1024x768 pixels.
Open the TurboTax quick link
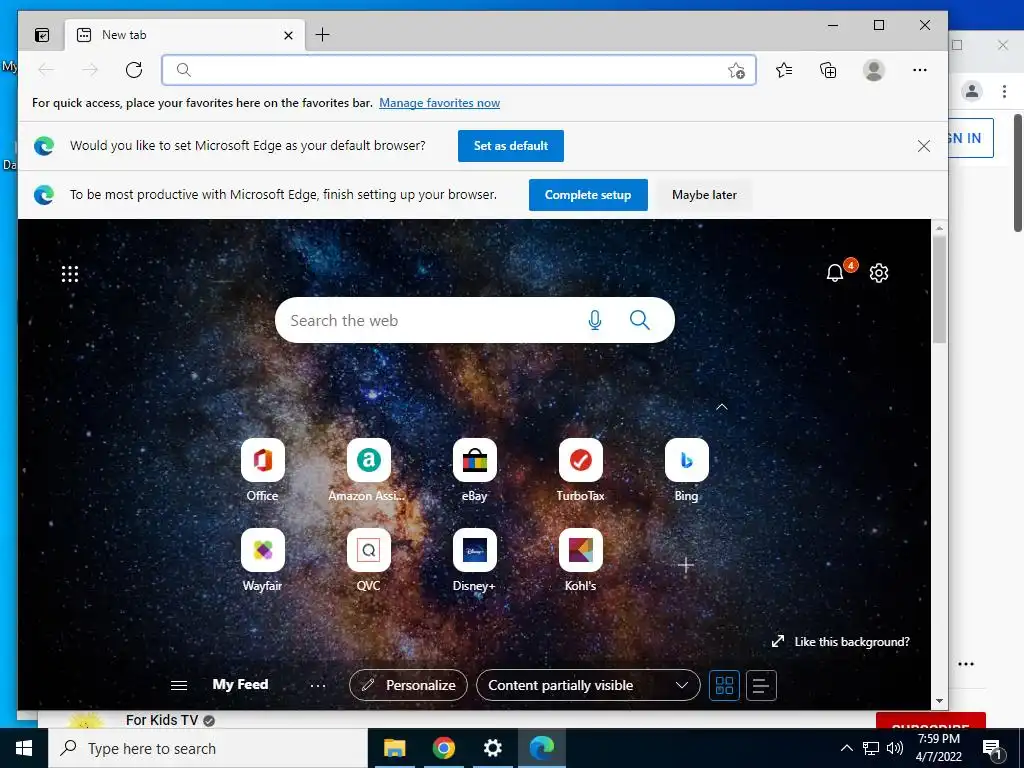point(581,470)
